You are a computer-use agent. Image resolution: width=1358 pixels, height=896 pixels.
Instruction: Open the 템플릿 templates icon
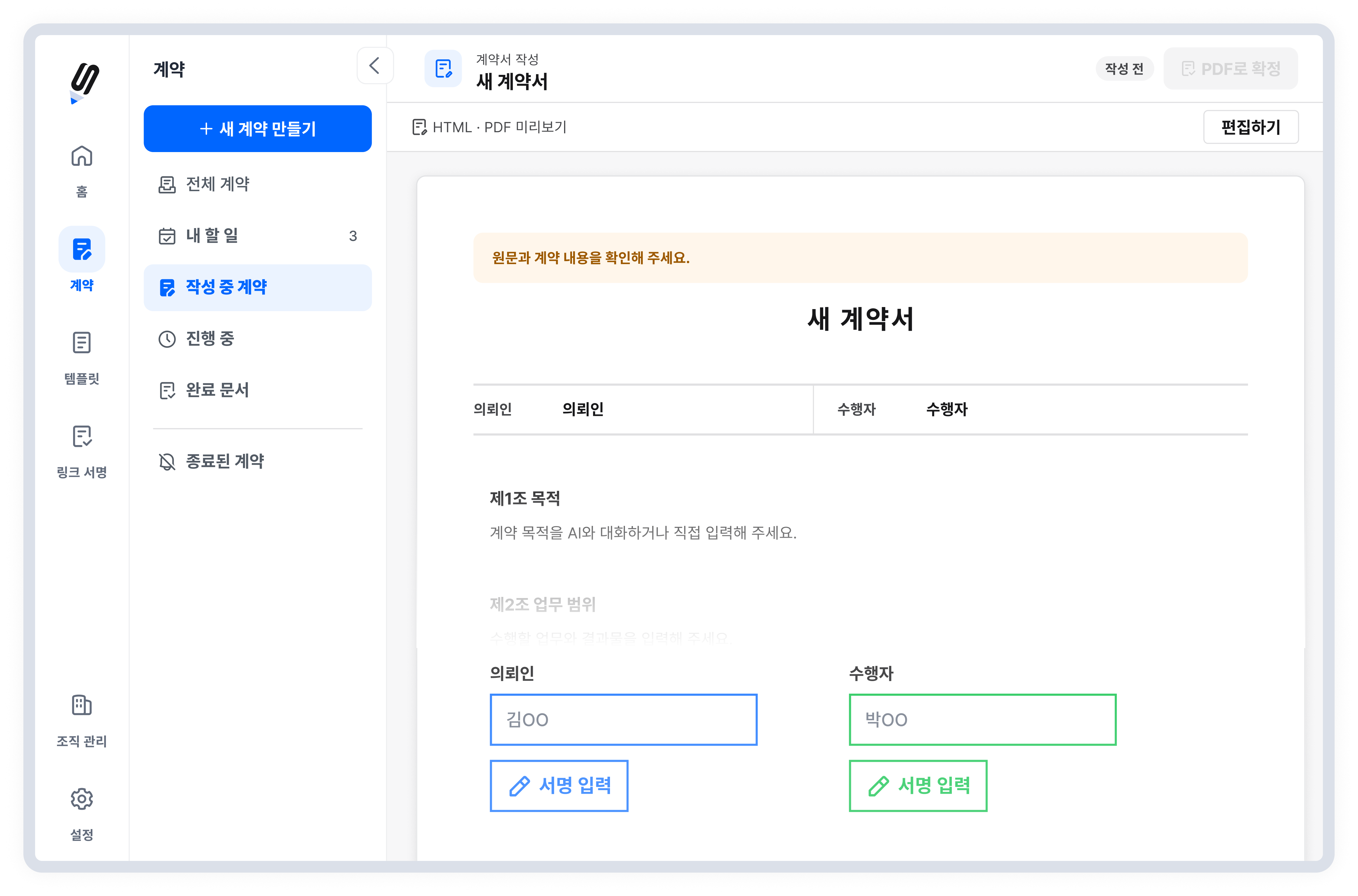click(82, 343)
